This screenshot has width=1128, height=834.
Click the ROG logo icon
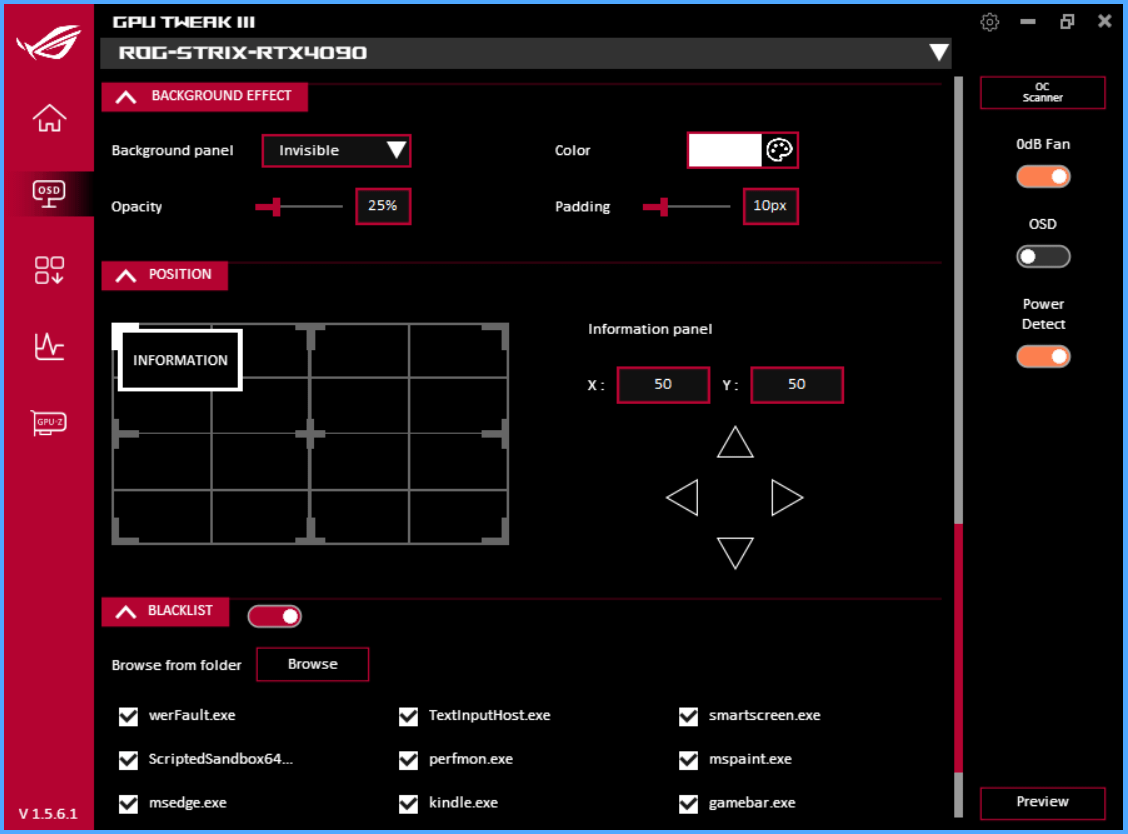[x=49, y=42]
